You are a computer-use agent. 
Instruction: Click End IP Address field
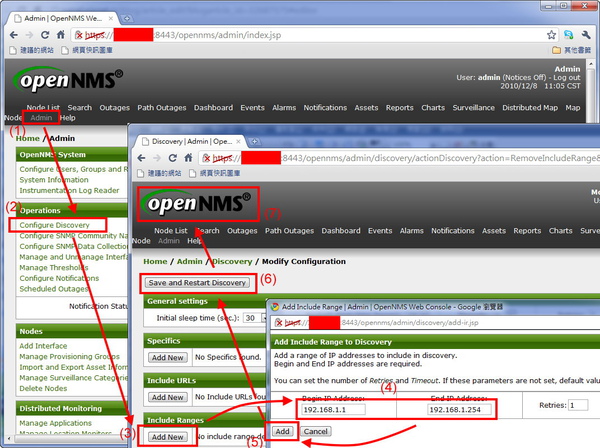click(459, 410)
